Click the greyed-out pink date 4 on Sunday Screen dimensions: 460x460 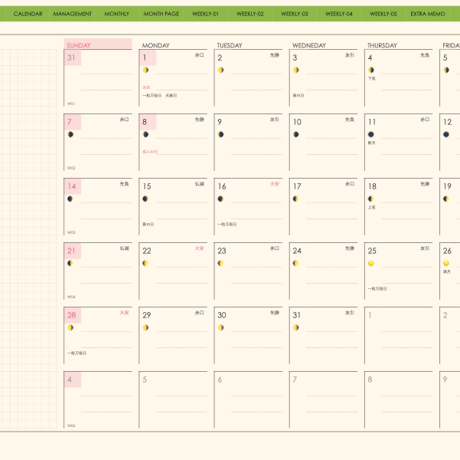click(70, 379)
